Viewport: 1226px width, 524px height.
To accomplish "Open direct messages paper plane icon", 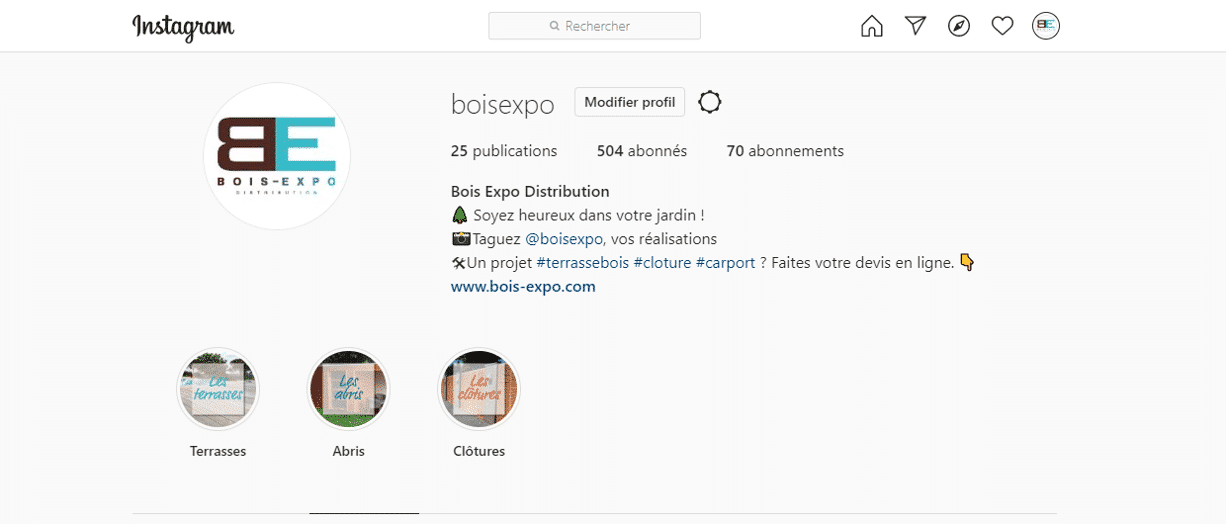I will [915, 26].
